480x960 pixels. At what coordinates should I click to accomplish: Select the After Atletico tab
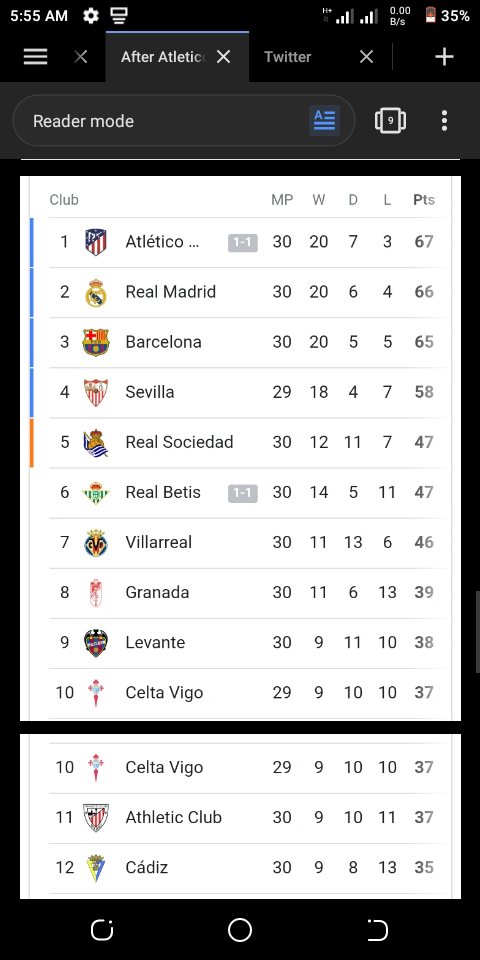tap(162, 57)
